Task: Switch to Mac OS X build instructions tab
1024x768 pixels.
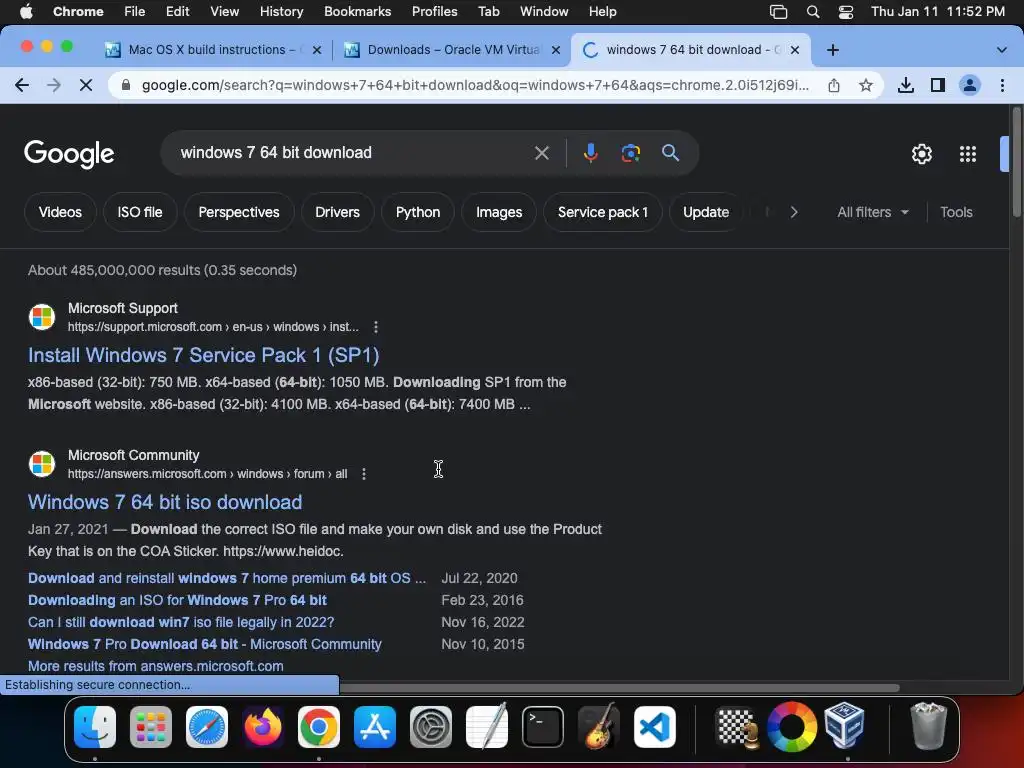Action: [x=214, y=50]
